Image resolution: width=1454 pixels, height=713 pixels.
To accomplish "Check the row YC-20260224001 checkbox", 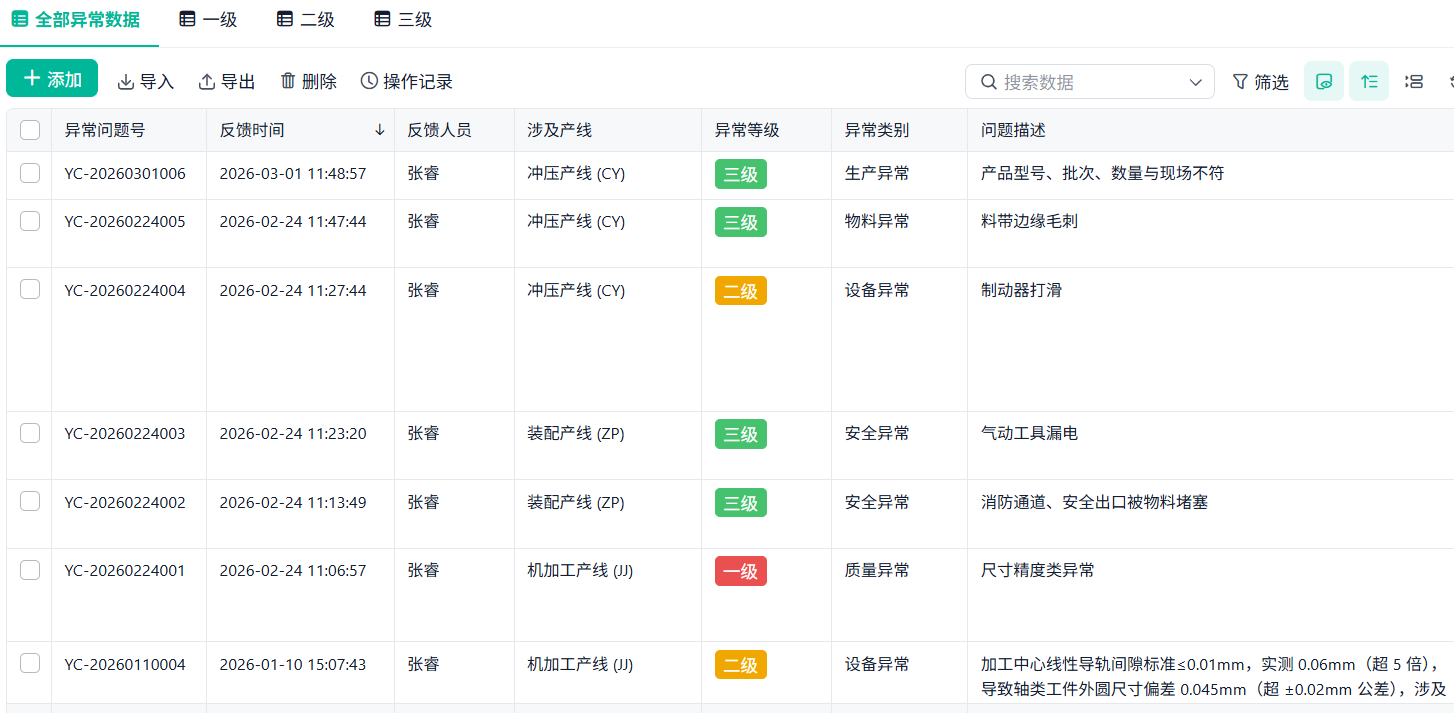I will [x=30, y=570].
